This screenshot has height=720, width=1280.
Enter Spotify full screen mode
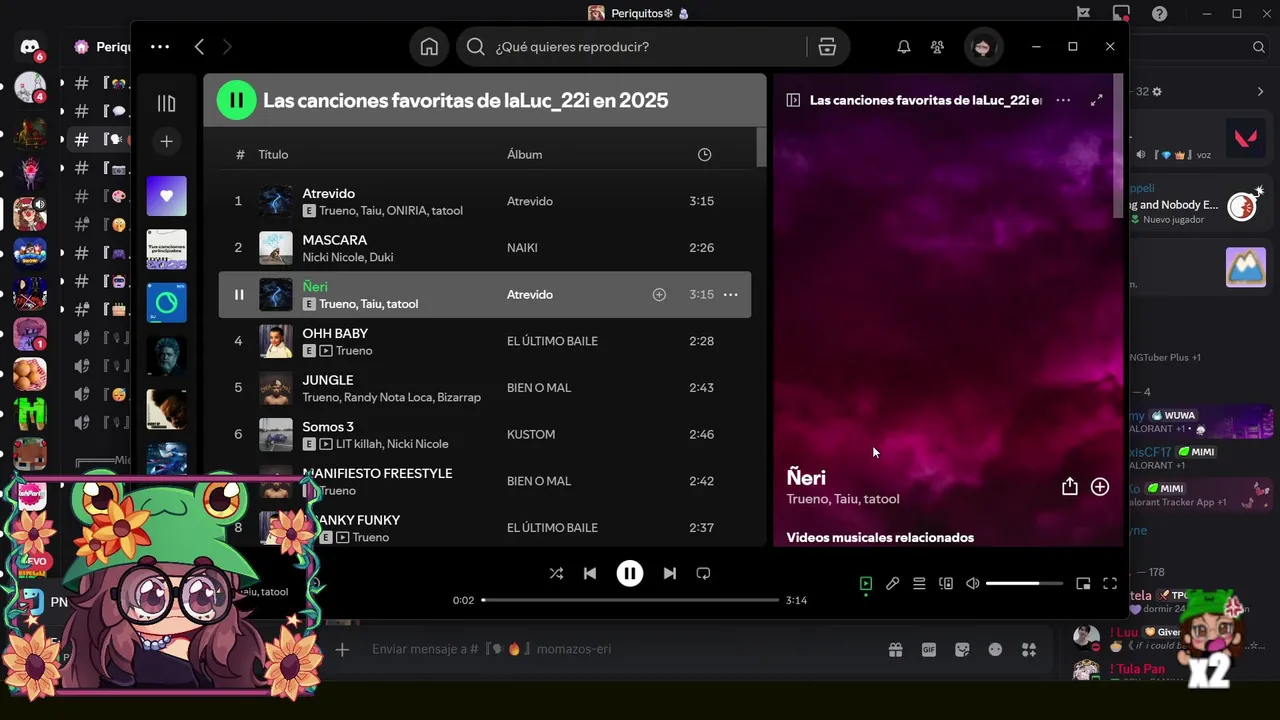(1110, 583)
